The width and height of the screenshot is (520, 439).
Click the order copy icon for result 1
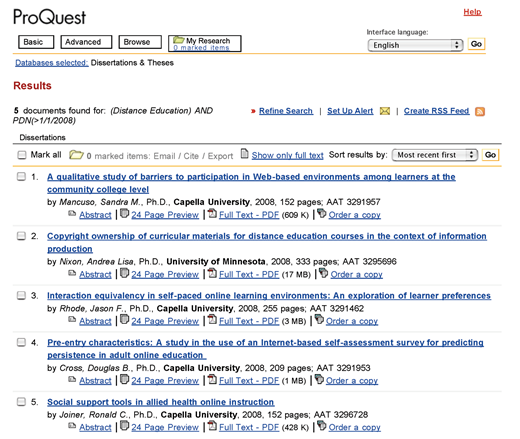click(321, 213)
